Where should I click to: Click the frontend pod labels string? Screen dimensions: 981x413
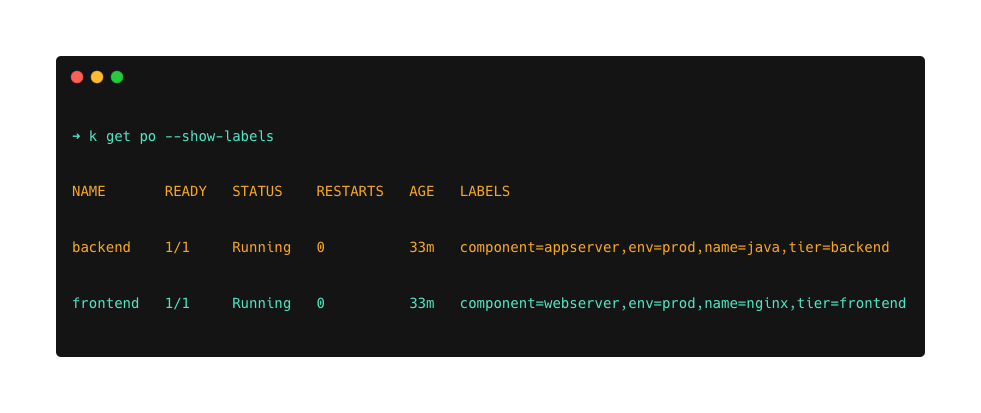683,303
